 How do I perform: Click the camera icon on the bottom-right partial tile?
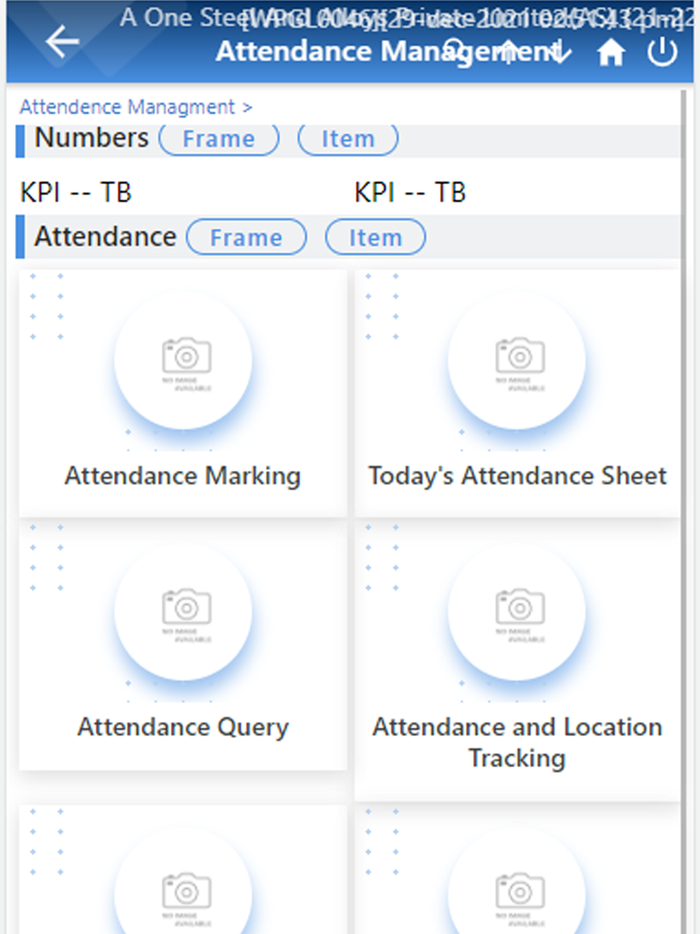[517, 888]
